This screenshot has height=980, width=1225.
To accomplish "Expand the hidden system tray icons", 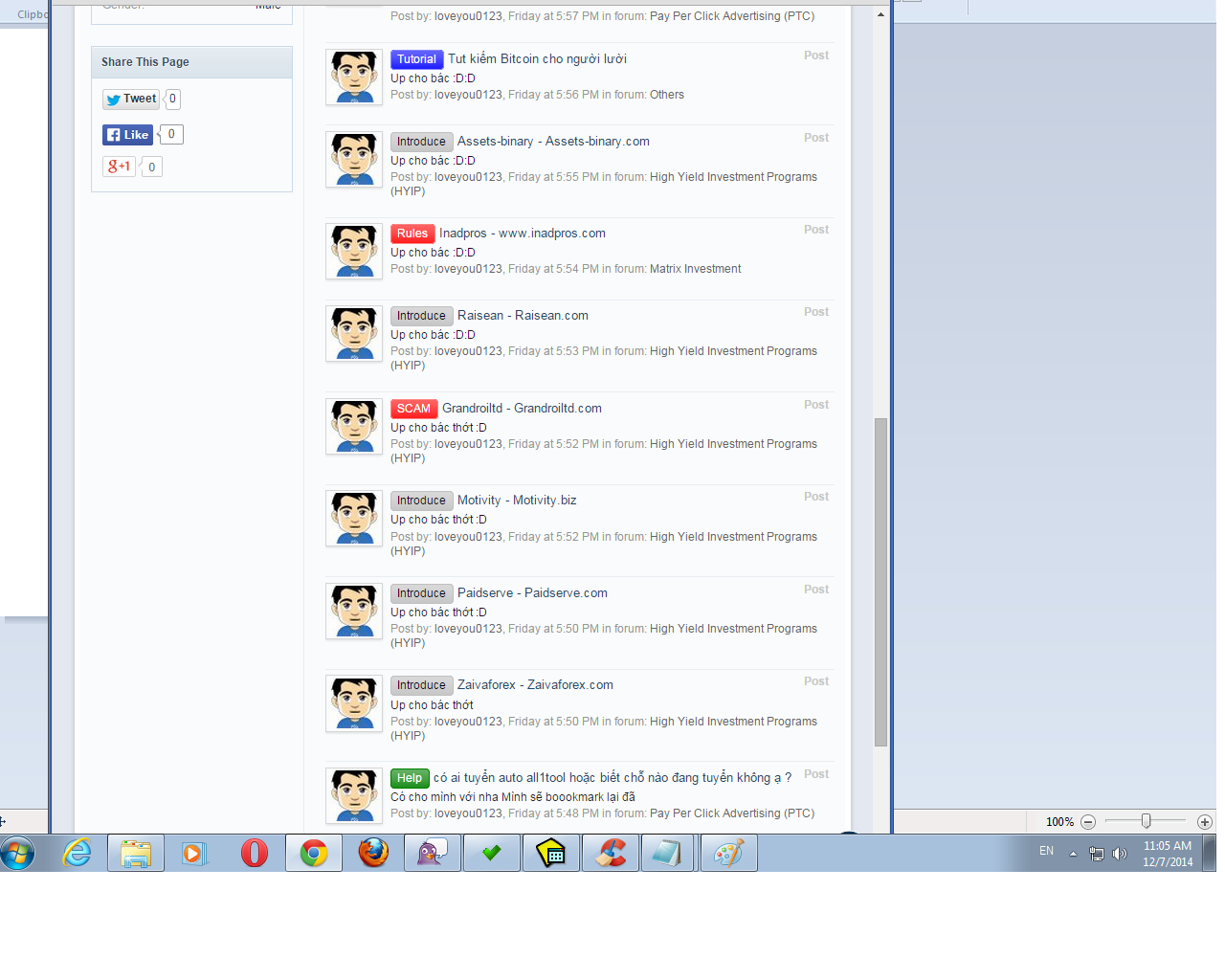I will point(1071,852).
